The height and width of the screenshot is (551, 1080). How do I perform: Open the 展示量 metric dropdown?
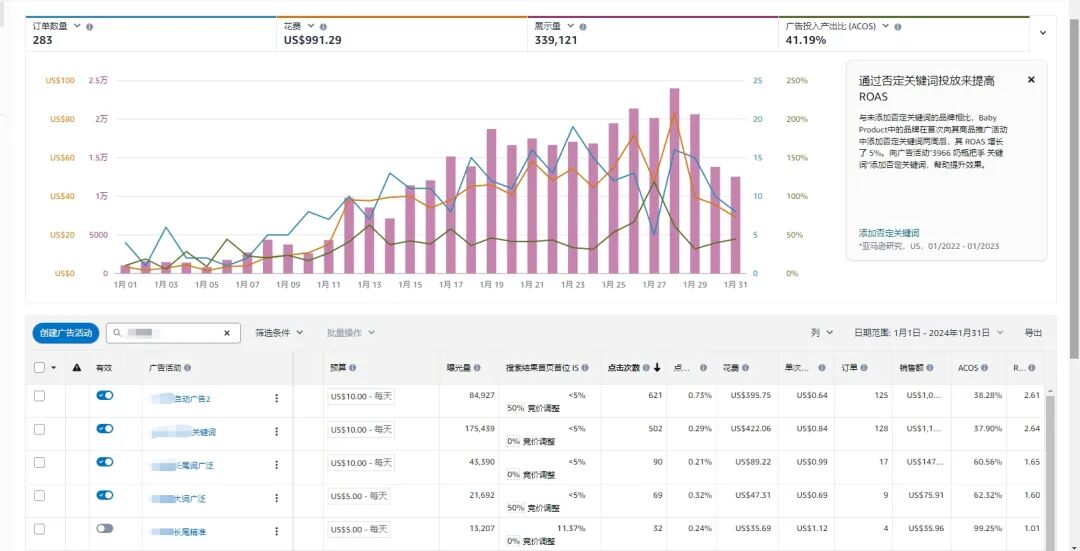click(570, 25)
